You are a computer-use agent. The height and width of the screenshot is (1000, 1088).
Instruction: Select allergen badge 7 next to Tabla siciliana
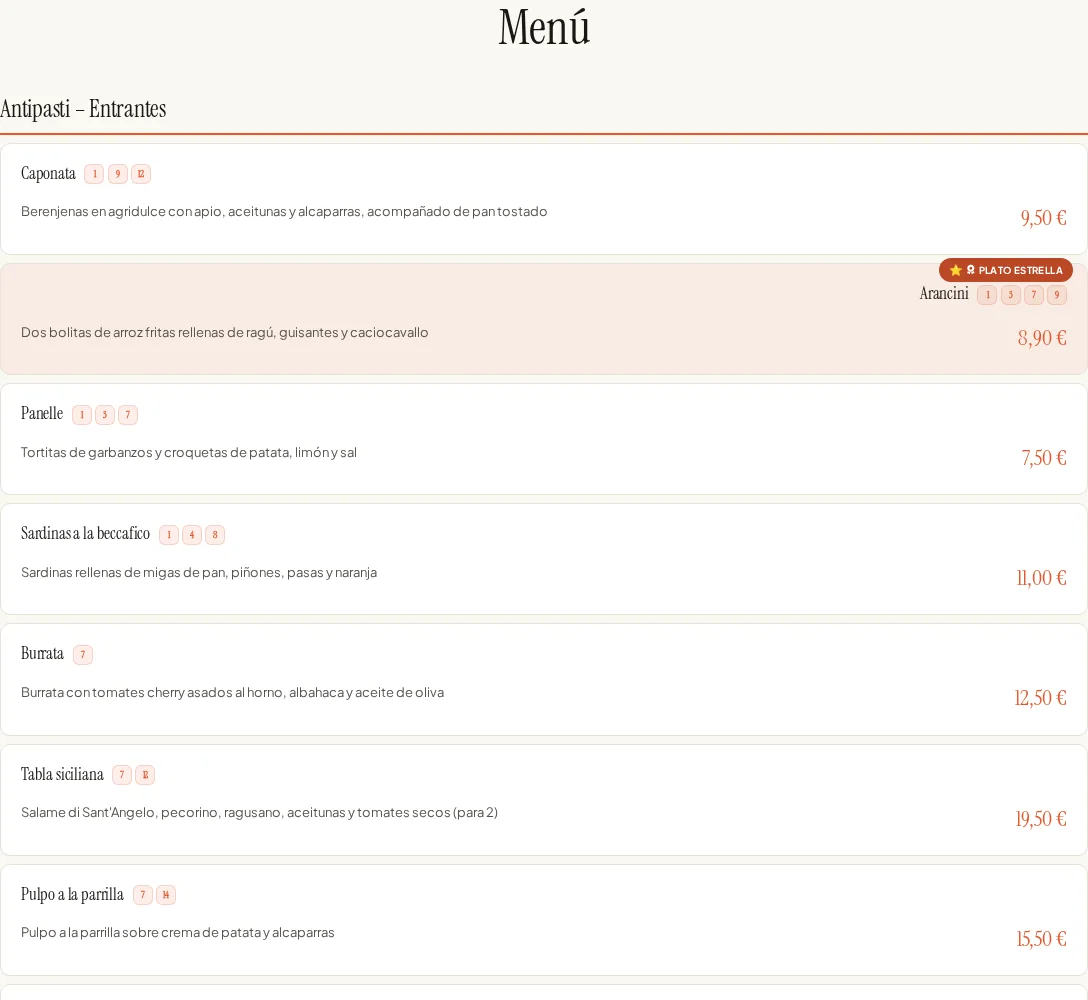122,775
